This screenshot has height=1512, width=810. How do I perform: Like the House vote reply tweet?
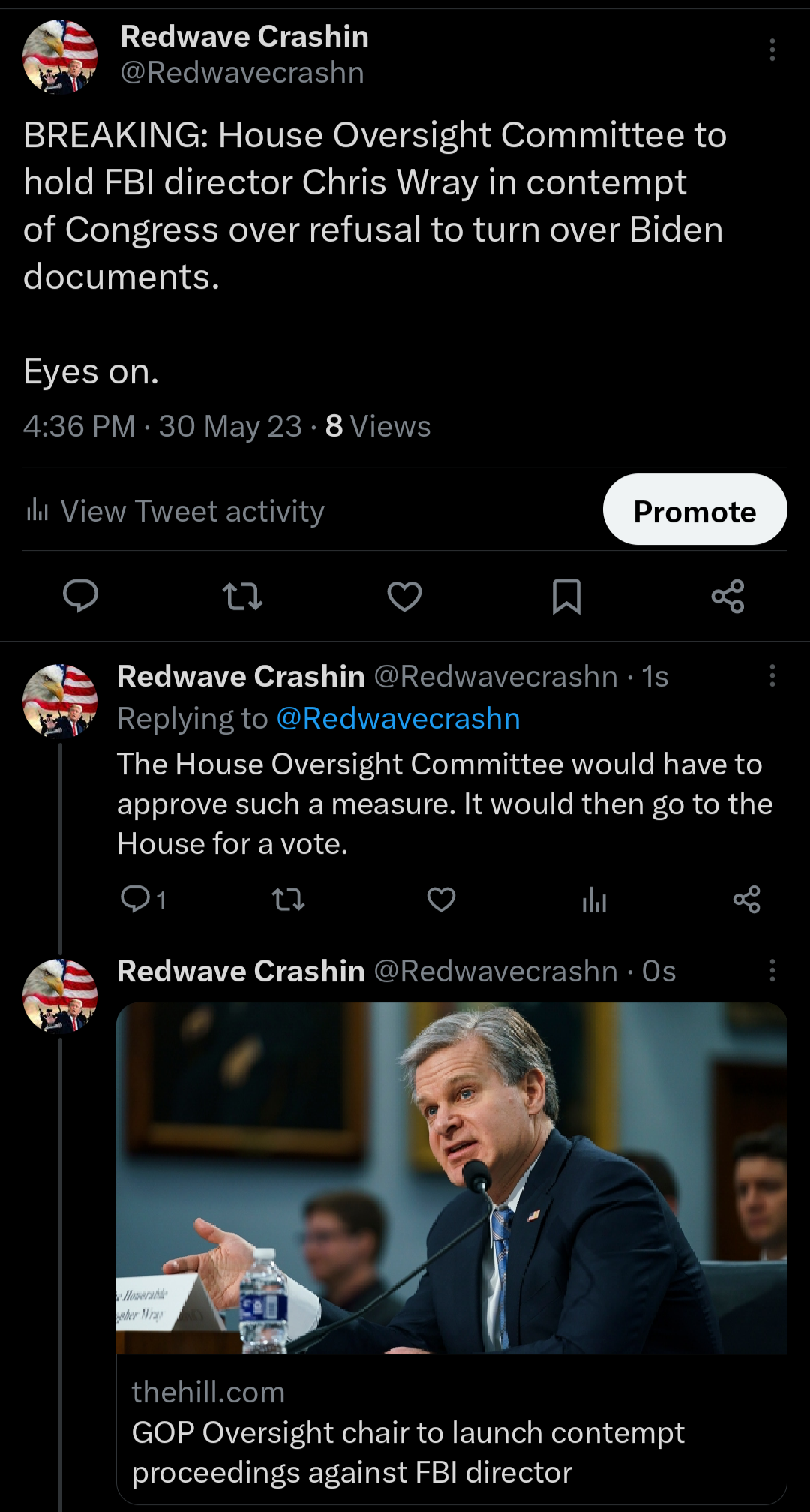(441, 899)
